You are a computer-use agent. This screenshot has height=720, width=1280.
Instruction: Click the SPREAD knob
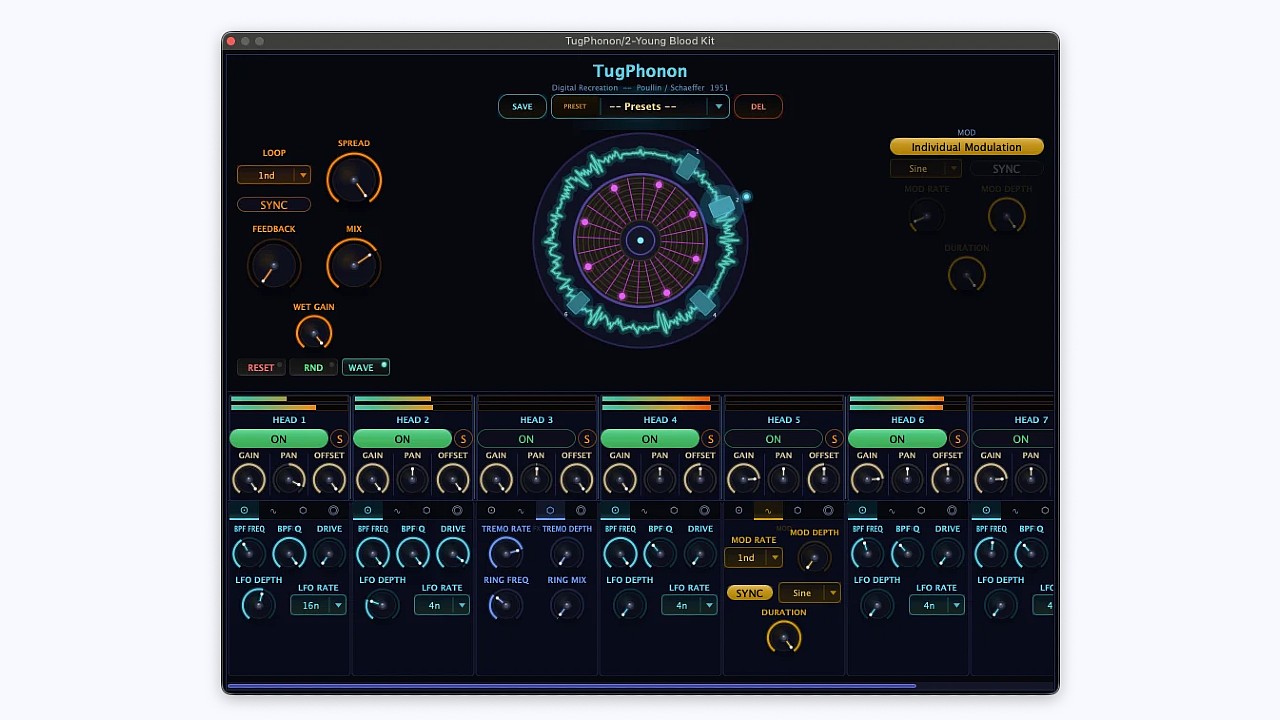(x=354, y=179)
